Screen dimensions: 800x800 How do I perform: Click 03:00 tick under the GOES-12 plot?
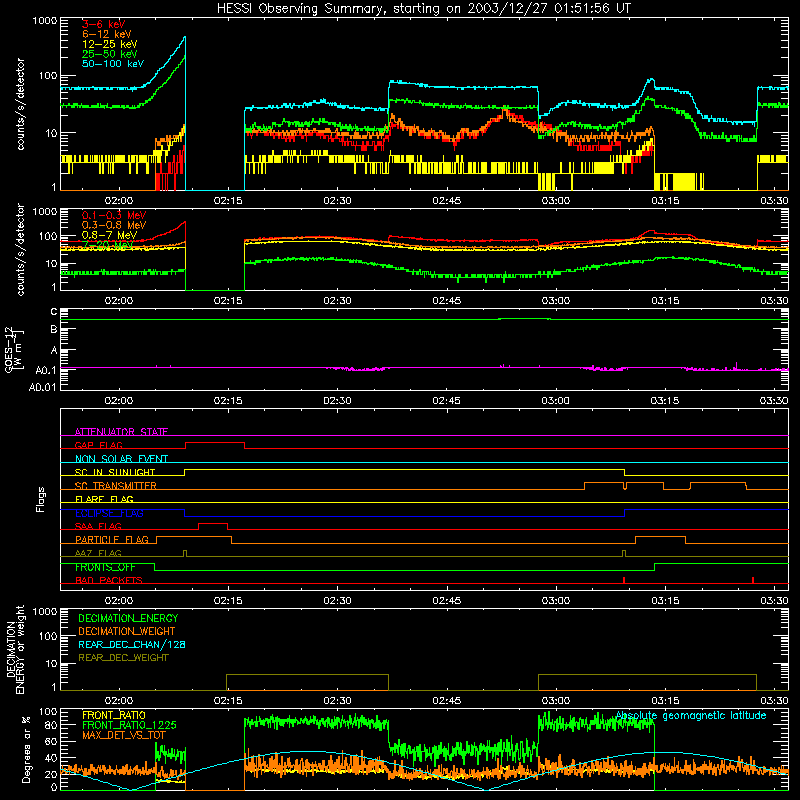(556, 401)
